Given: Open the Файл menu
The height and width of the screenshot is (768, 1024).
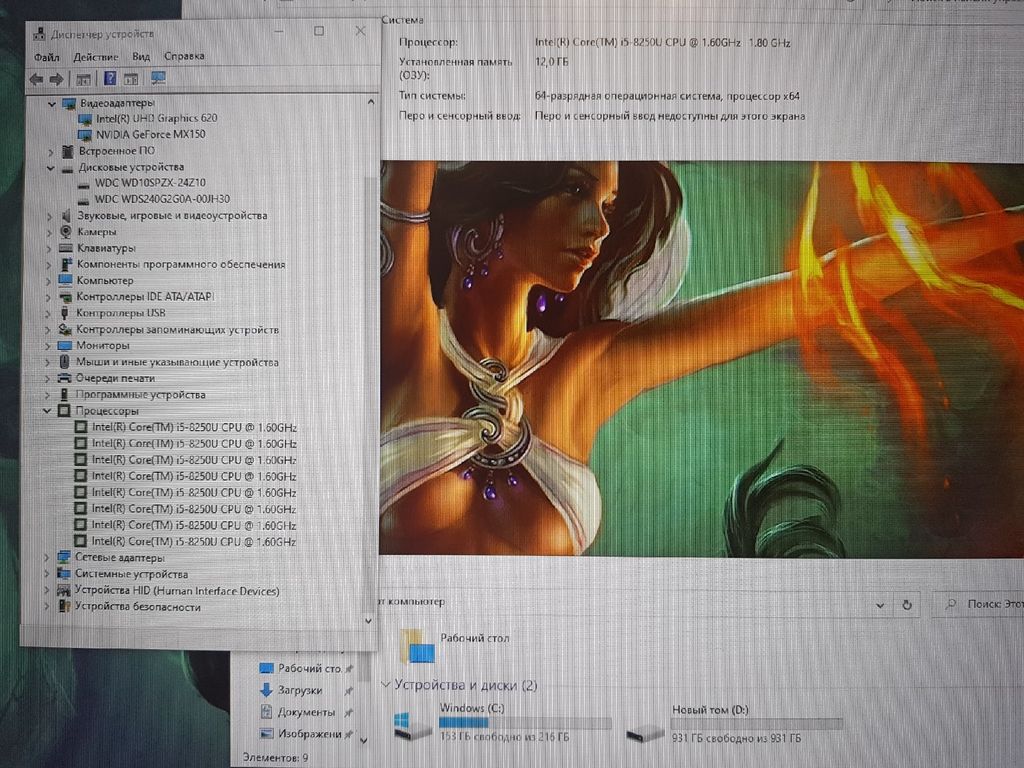Looking at the screenshot, I should (x=46, y=57).
